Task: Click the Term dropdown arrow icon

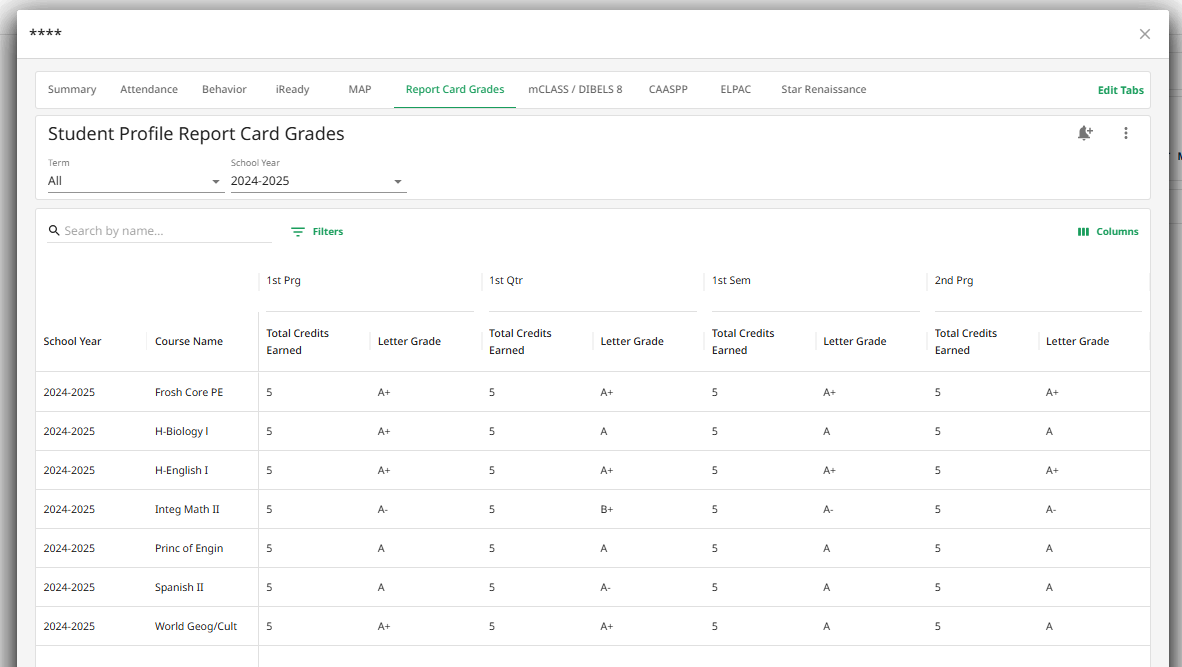Action: tap(216, 181)
